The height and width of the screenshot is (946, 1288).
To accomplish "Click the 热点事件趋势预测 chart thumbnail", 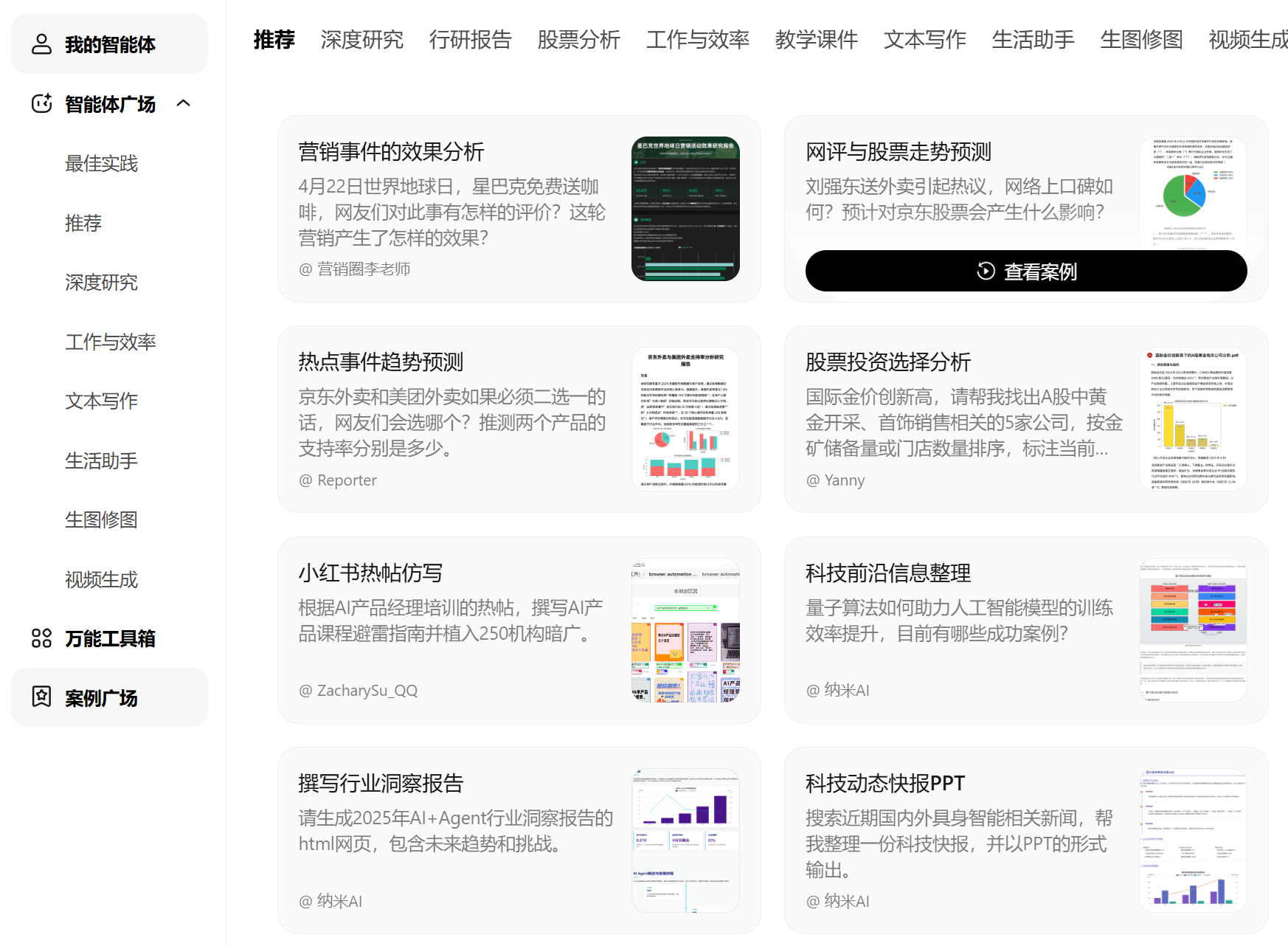I will (685, 419).
